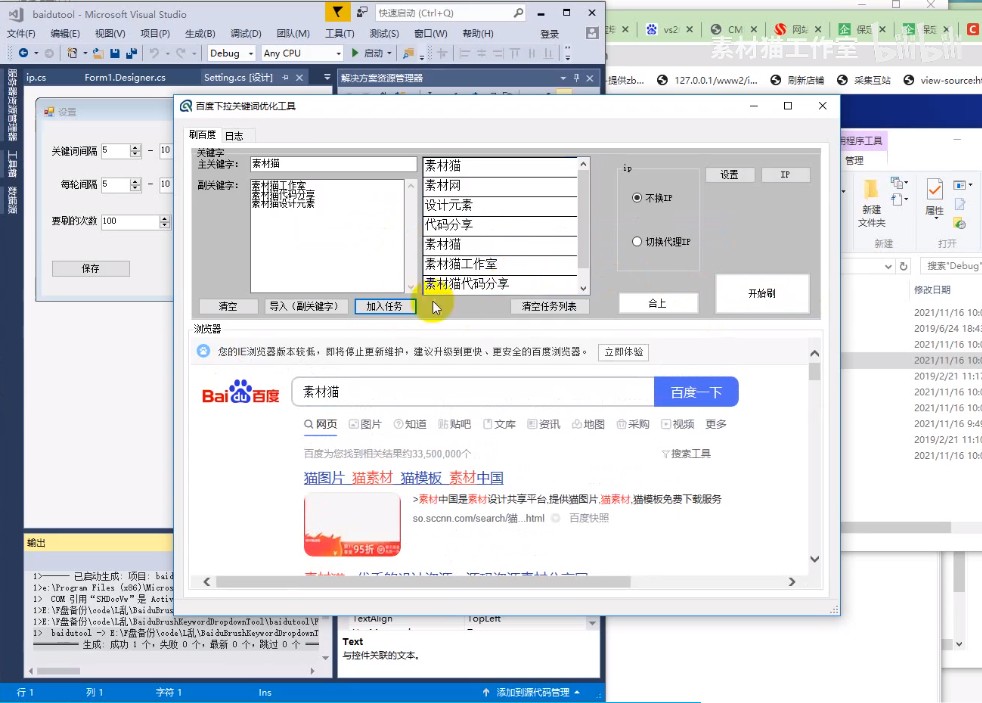Image resolution: width=982 pixels, height=703 pixels.
Task: Select the 切换代理IP radio button
Action: coord(637,242)
